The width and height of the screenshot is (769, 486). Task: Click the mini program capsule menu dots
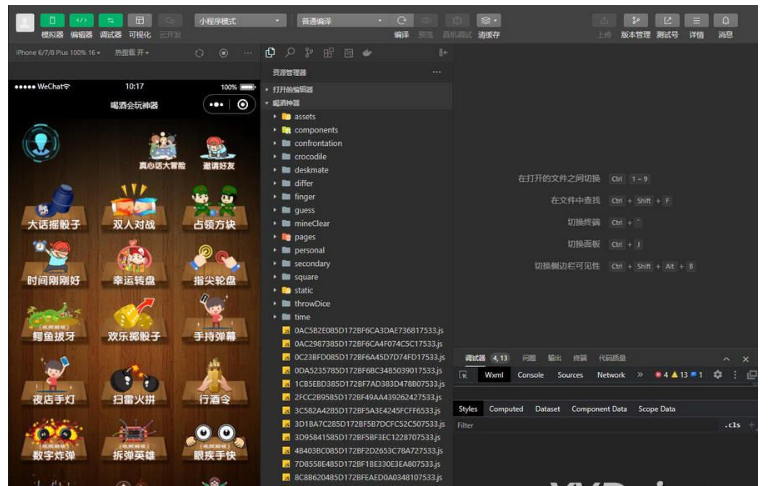click(217, 105)
